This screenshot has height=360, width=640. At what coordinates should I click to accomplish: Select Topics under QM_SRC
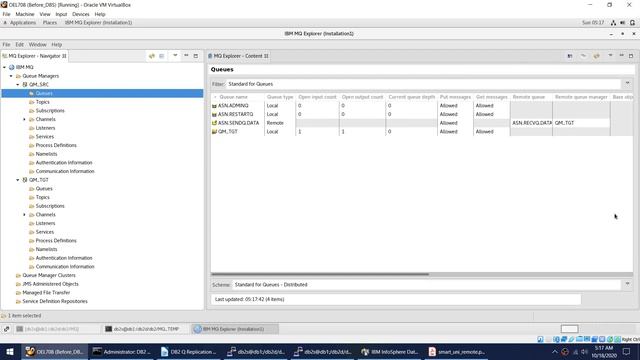click(x=42, y=102)
